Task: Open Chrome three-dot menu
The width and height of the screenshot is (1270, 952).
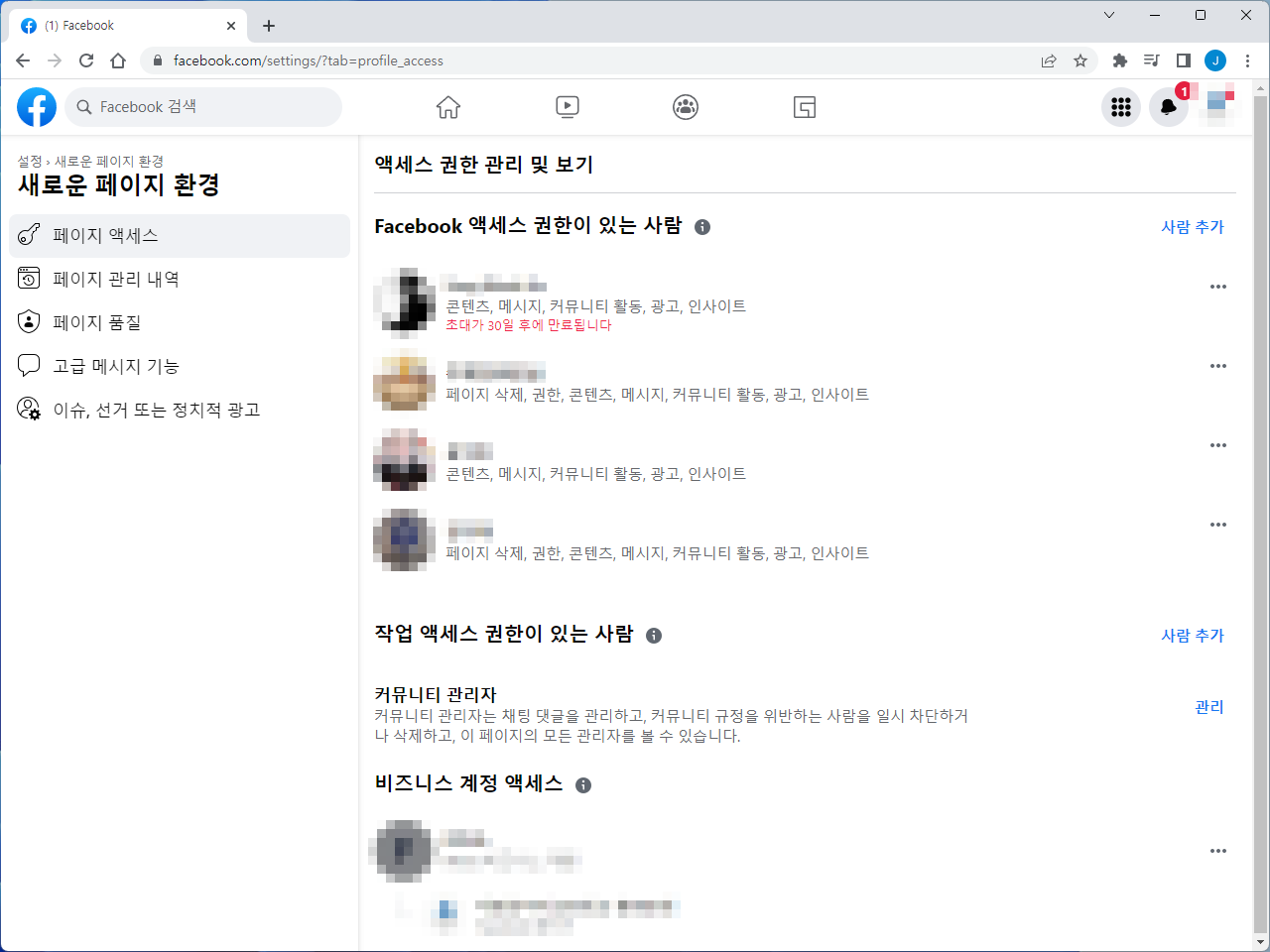Action: [x=1247, y=60]
